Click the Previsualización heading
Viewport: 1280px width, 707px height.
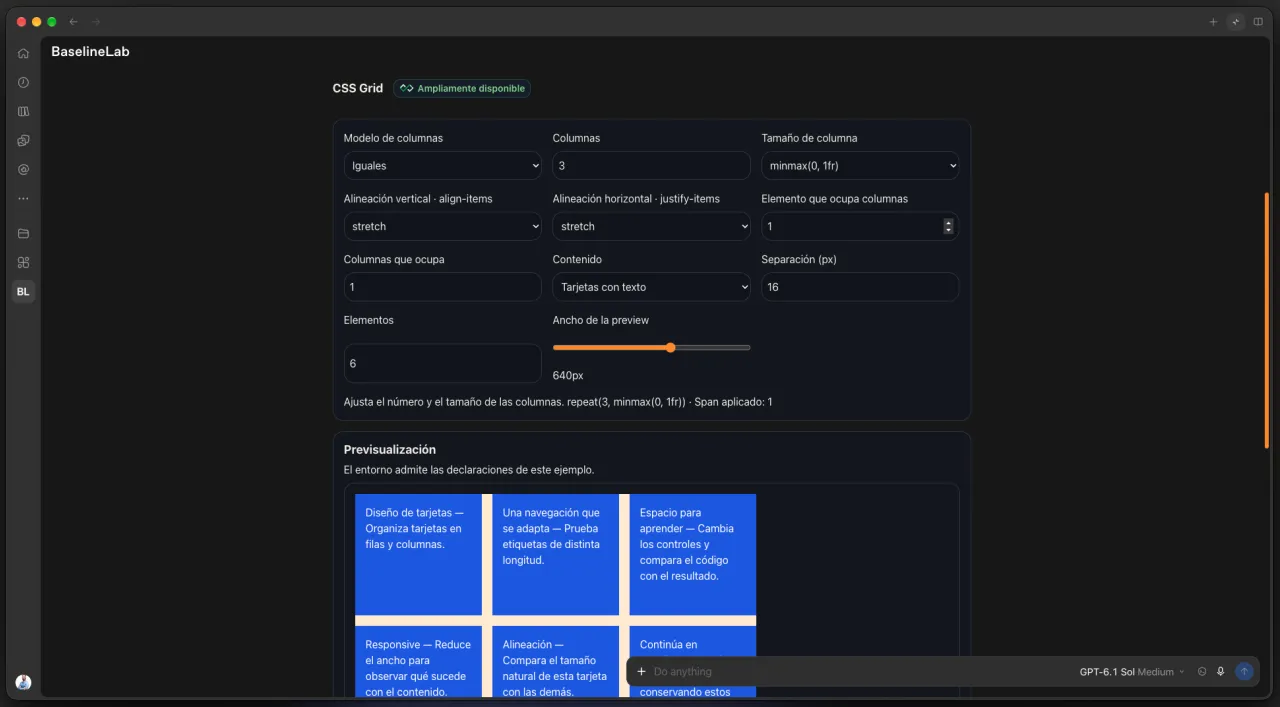point(390,450)
